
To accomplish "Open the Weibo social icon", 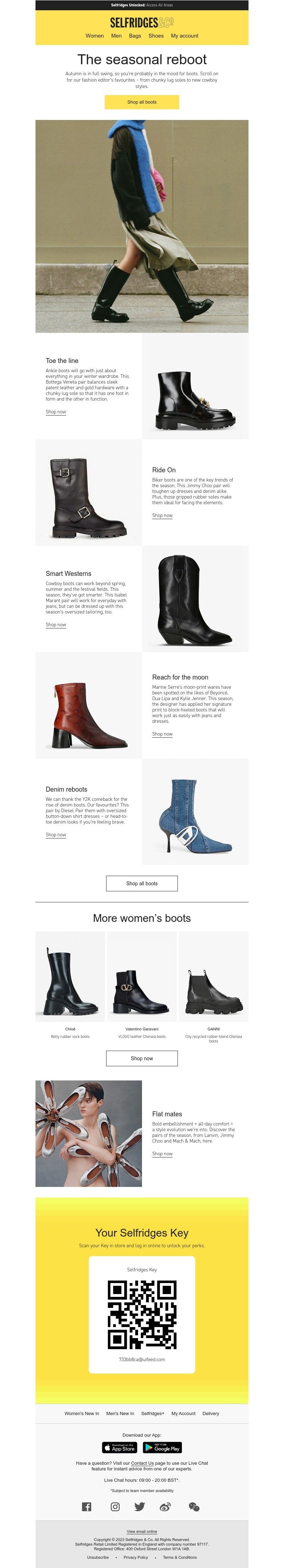I will click(165, 1507).
